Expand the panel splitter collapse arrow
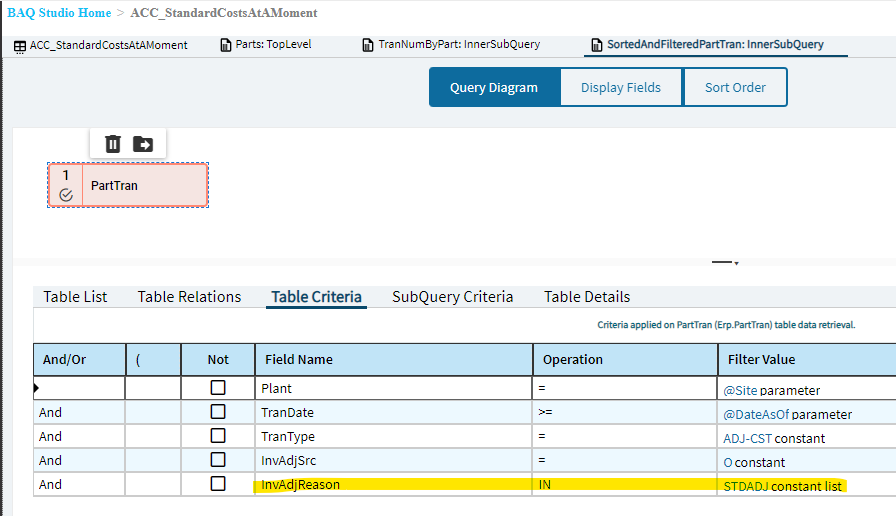 tap(736, 264)
